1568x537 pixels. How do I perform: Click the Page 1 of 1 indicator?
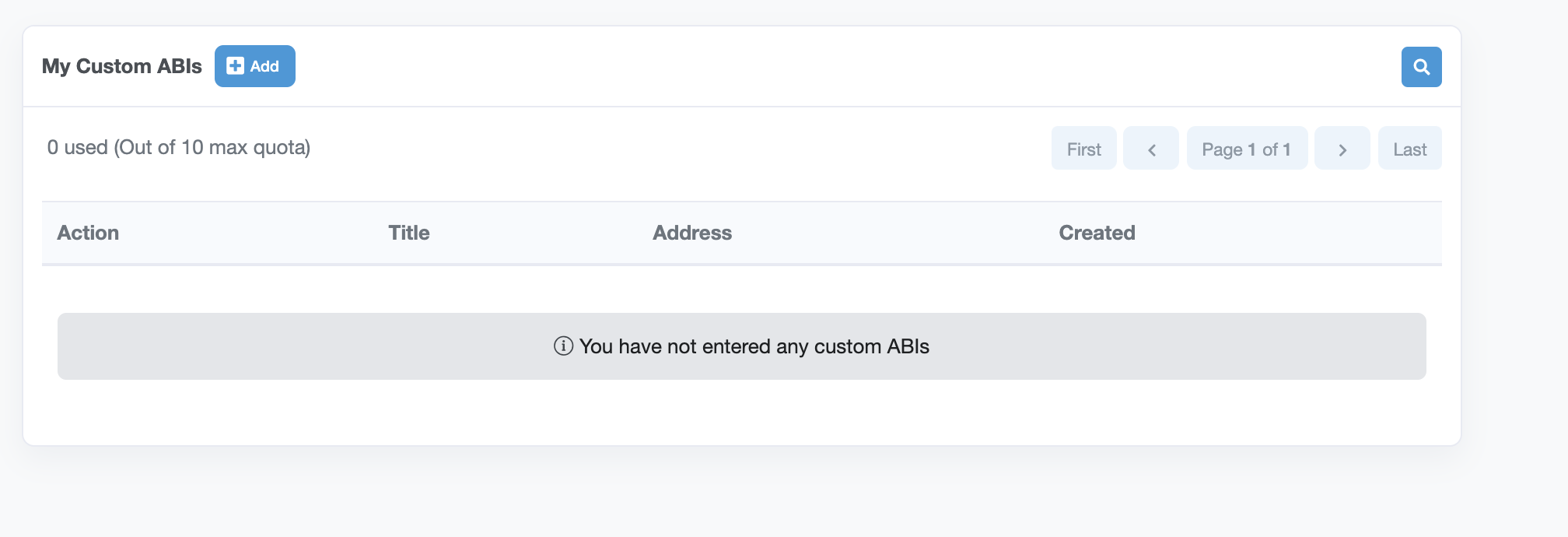(1246, 149)
